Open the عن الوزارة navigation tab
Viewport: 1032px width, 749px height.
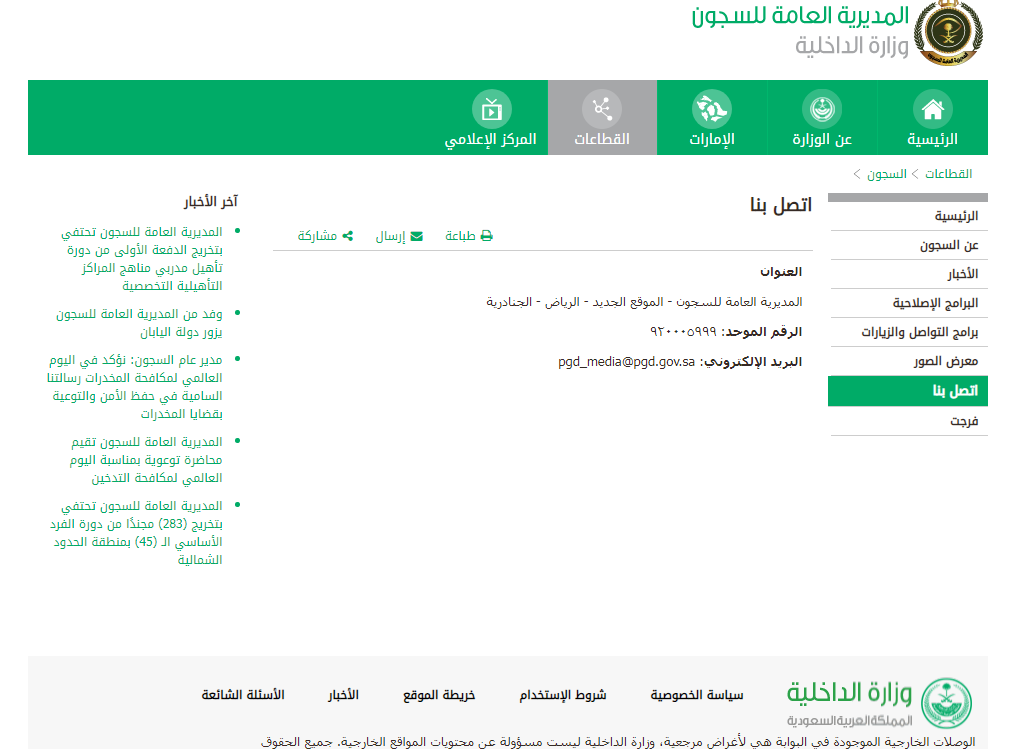(x=822, y=118)
